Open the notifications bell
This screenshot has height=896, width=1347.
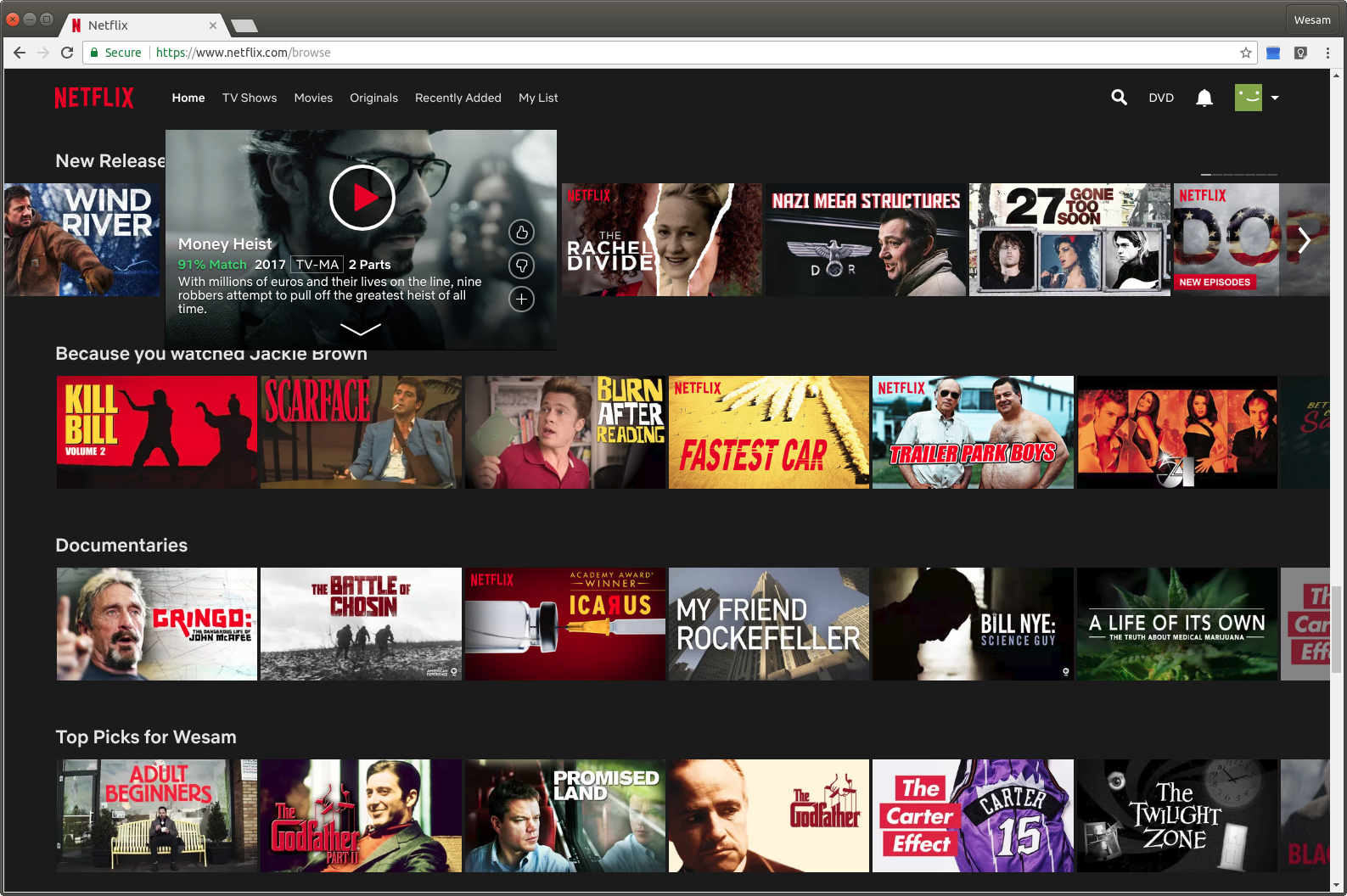(1204, 98)
